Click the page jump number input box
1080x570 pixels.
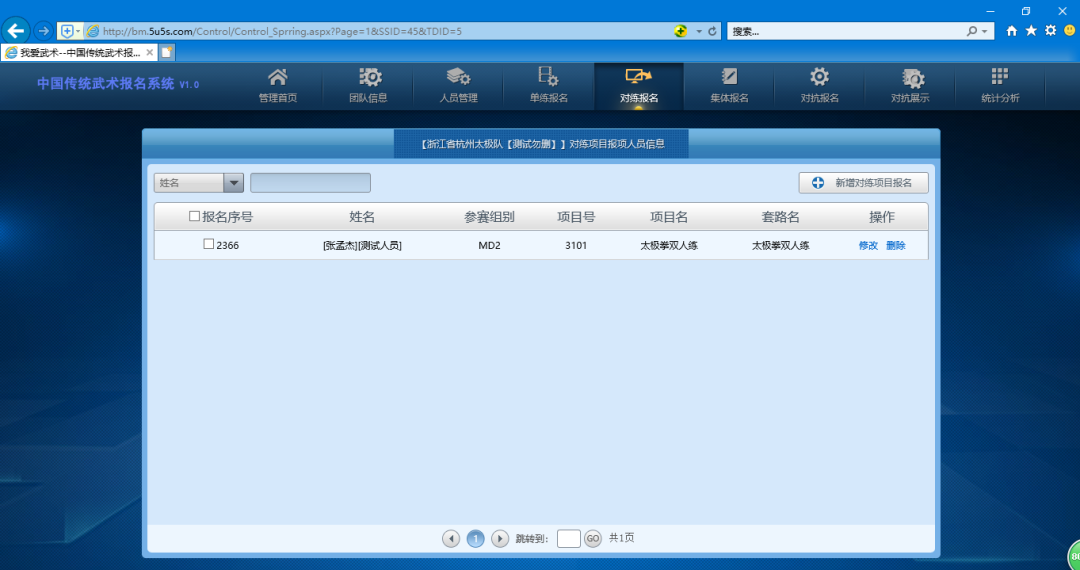click(568, 538)
